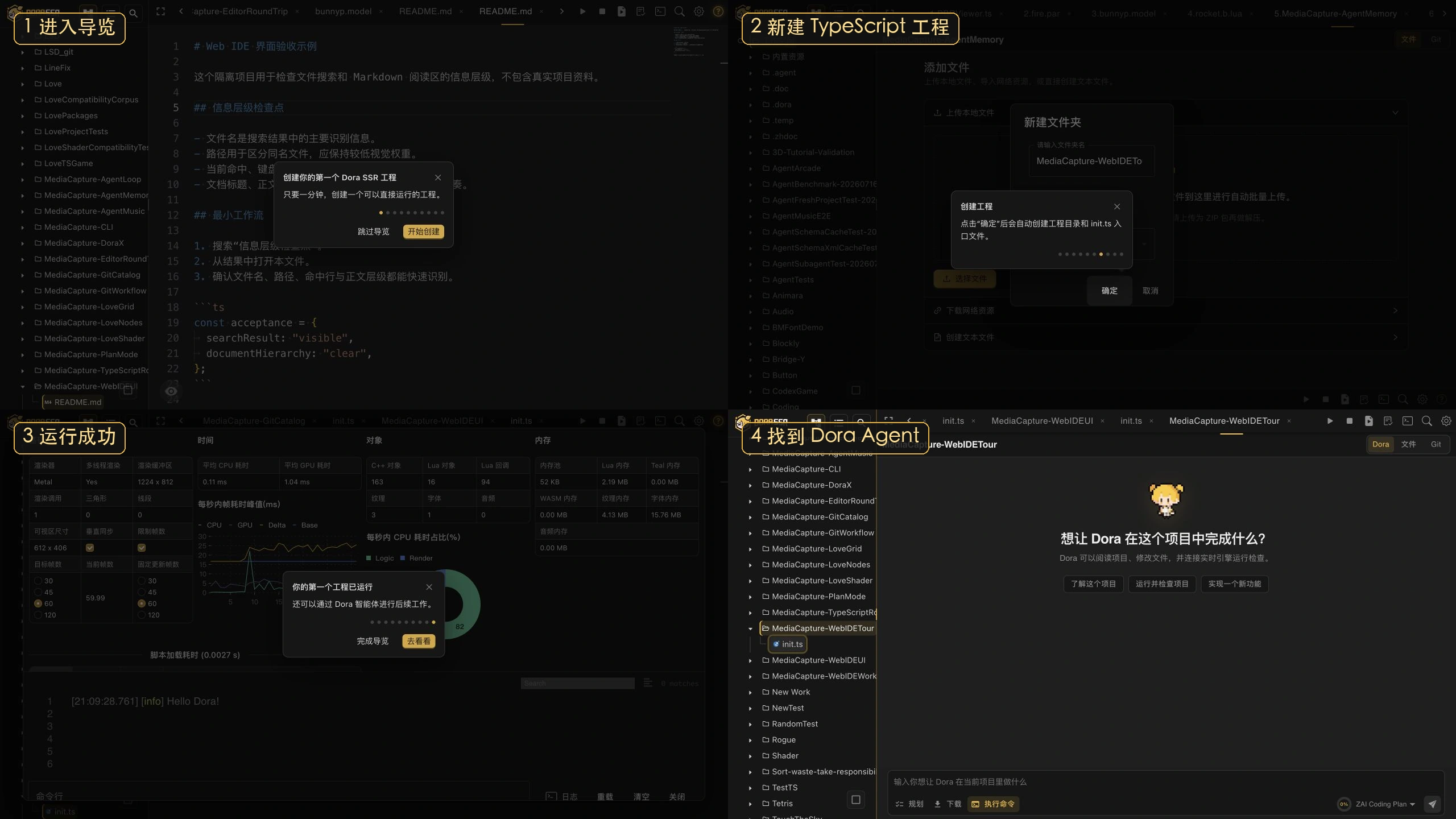Viewport: 1456px width, 819px height.
Task: Expand the New Work folder in panel 4
Action: [750, 692]
